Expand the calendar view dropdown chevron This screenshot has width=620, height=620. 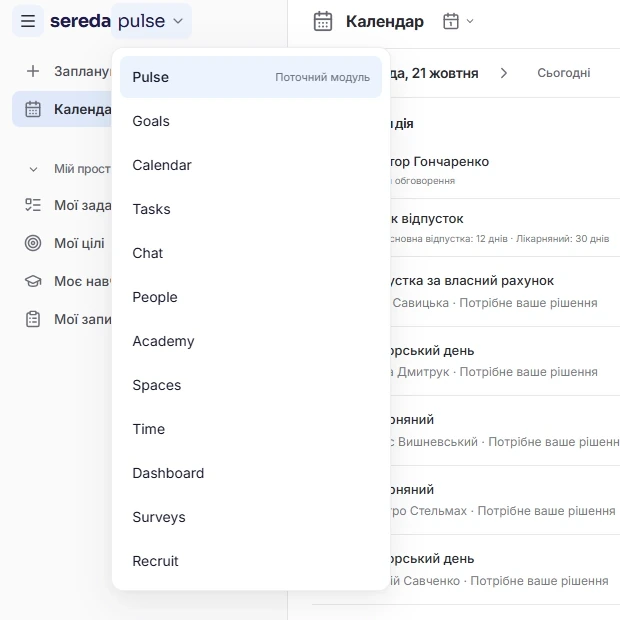tap(470, 21)
